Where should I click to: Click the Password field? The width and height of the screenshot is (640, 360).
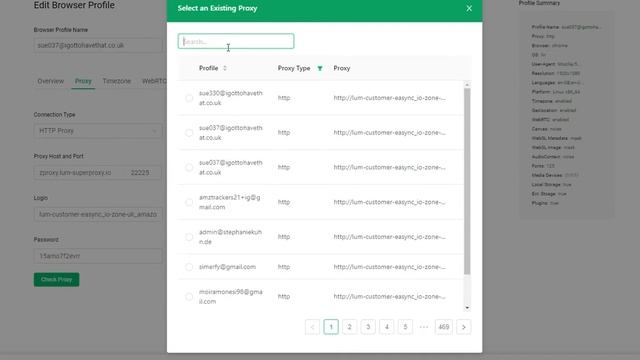pyautogui.click(x=98, y=256)
